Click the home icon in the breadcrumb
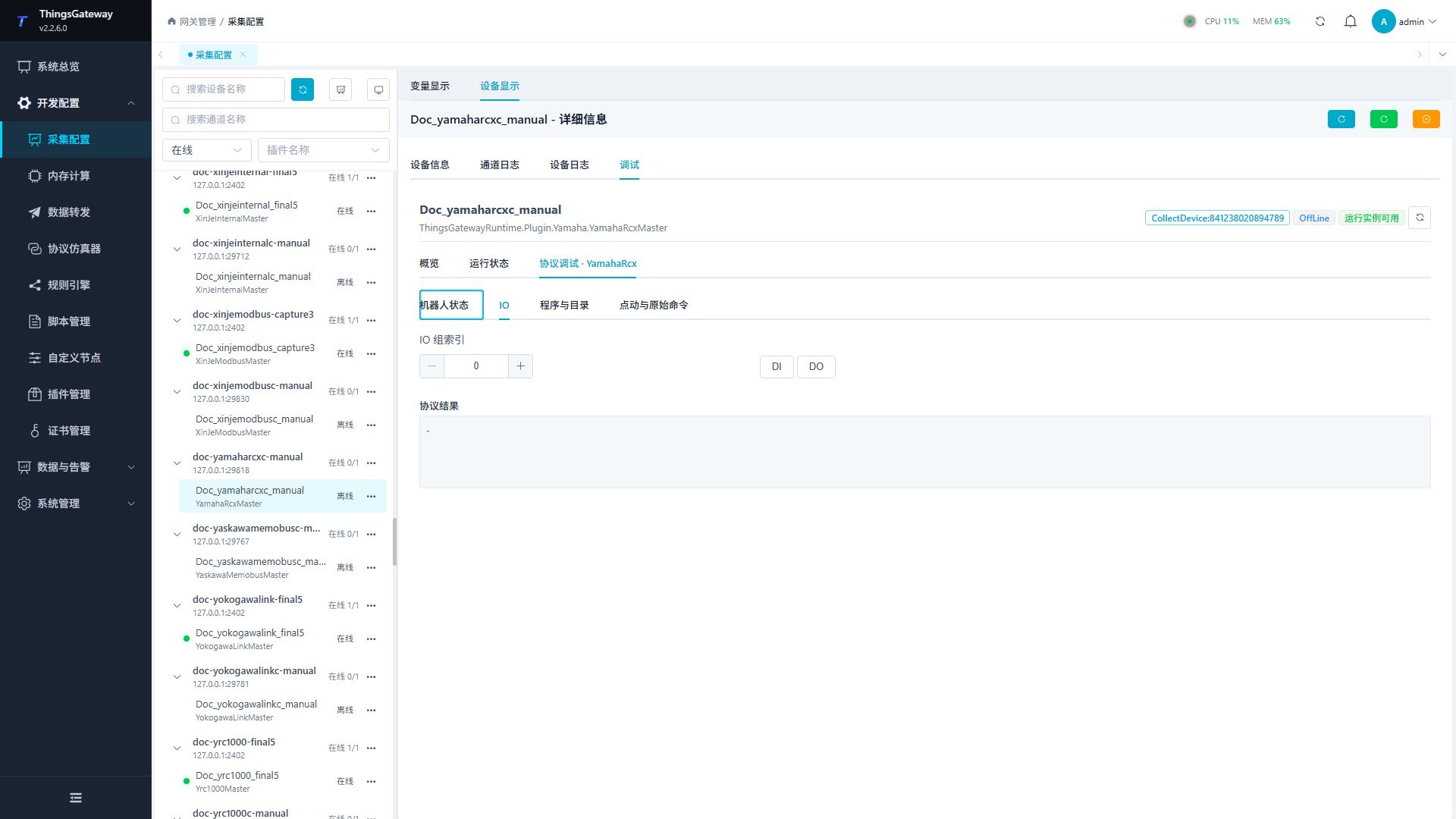Viewport: 1456px width, 819px height. (x=171, y=21)
